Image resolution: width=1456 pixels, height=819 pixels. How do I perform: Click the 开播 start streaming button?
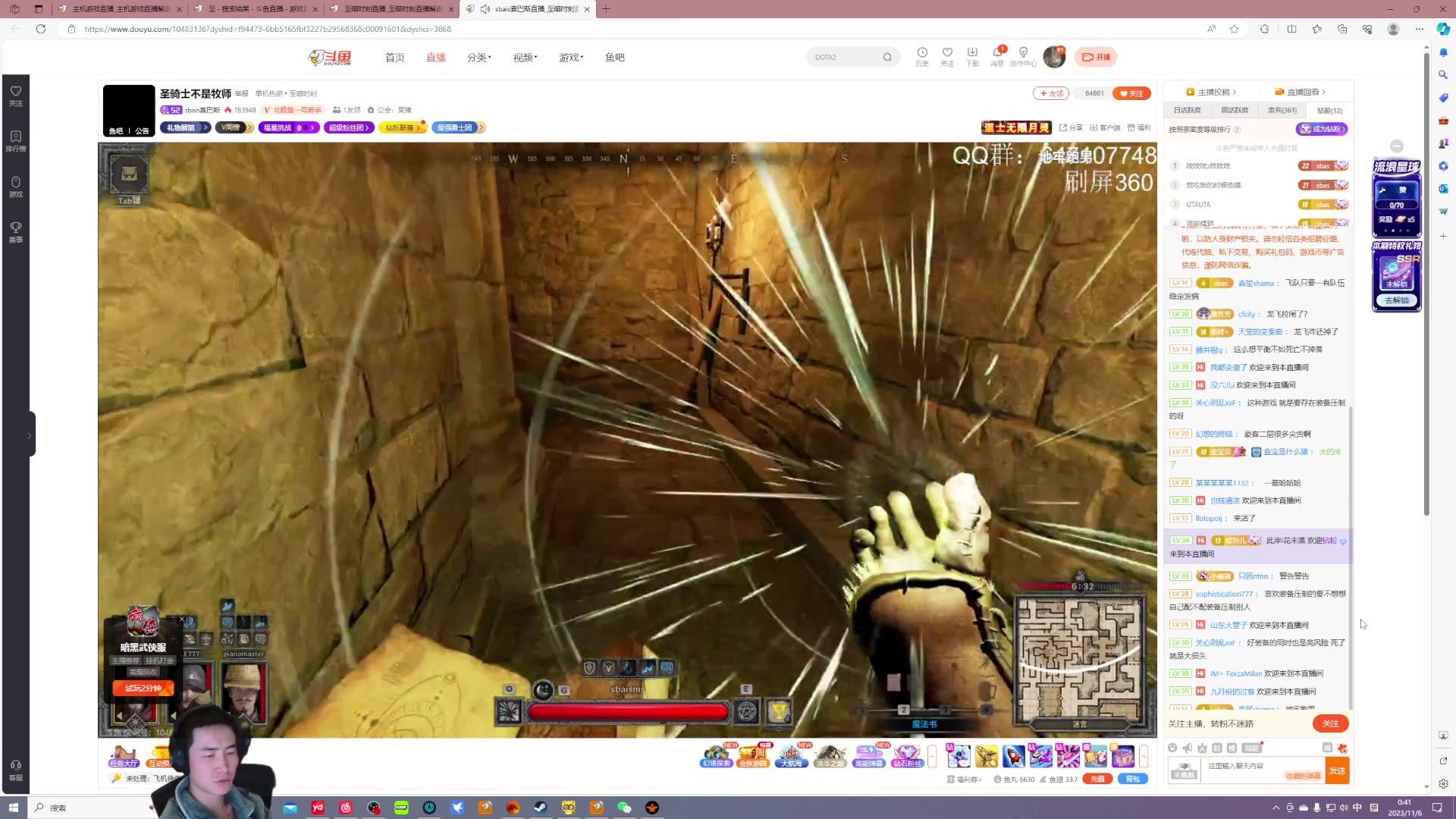[1096, 58]
